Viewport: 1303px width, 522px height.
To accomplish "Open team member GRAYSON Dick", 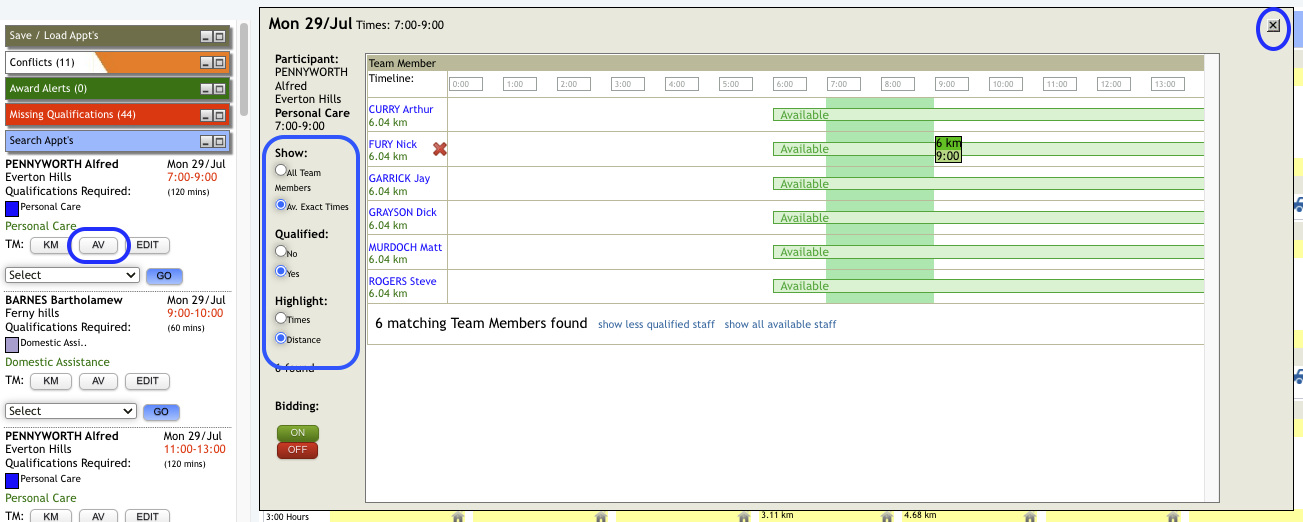I will pyautogui.click(x=403, y=213).
